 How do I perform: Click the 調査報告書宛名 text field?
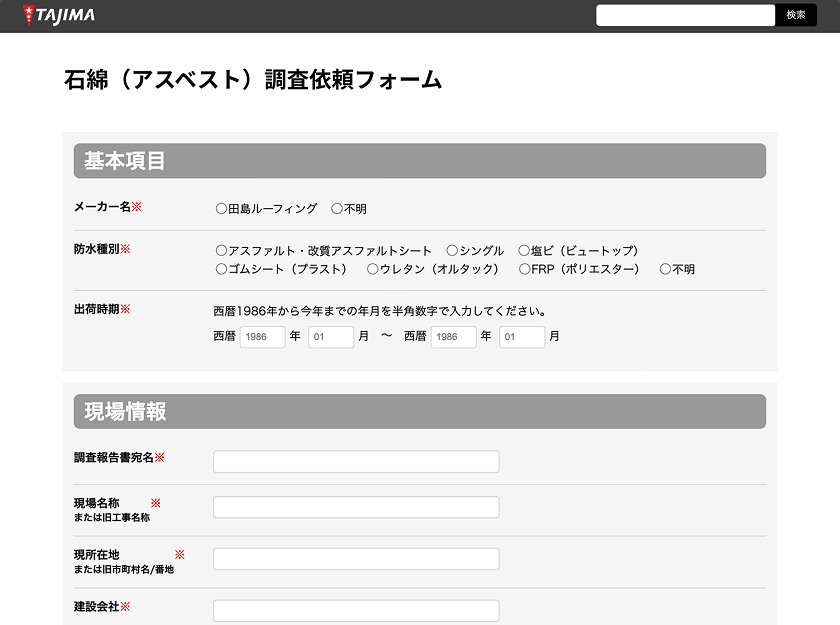coord(355,461)
